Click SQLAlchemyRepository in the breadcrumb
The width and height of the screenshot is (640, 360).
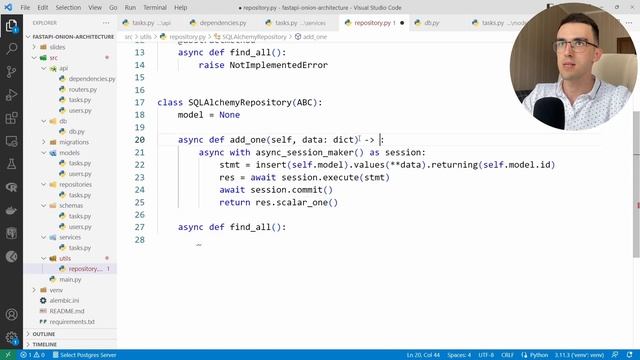coord(254,37)
